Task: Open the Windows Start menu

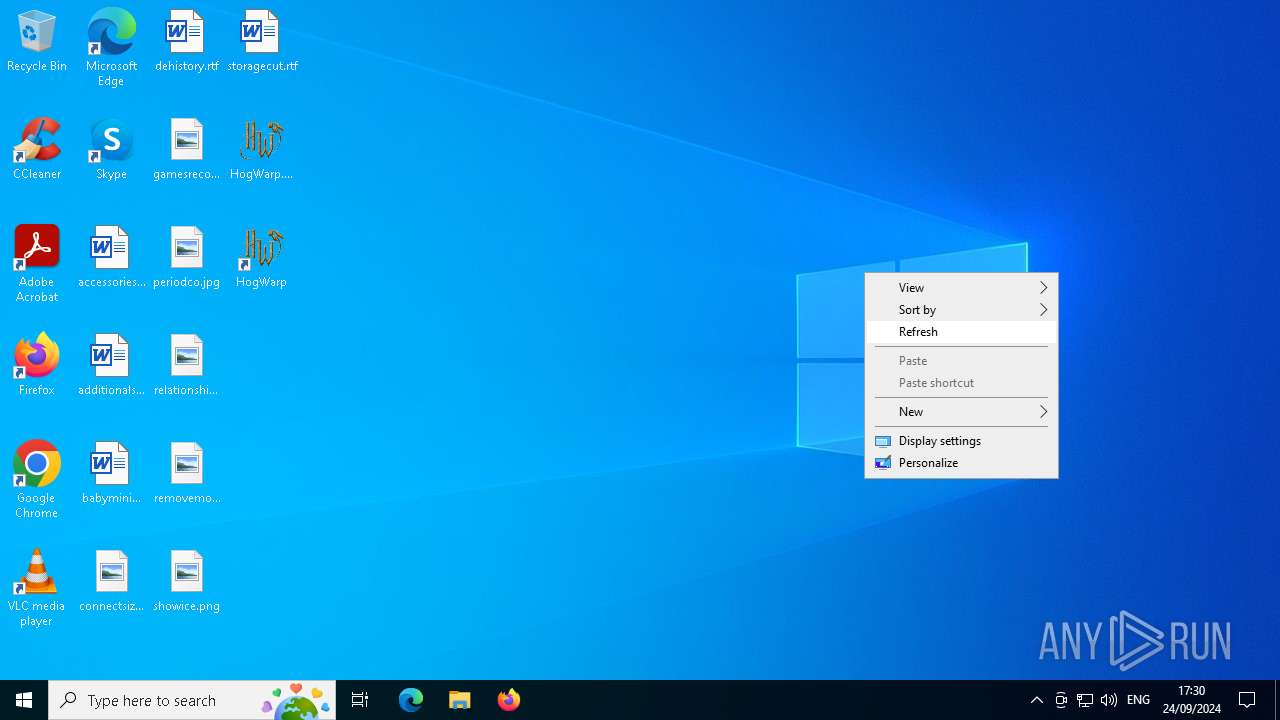Action: 24,700
